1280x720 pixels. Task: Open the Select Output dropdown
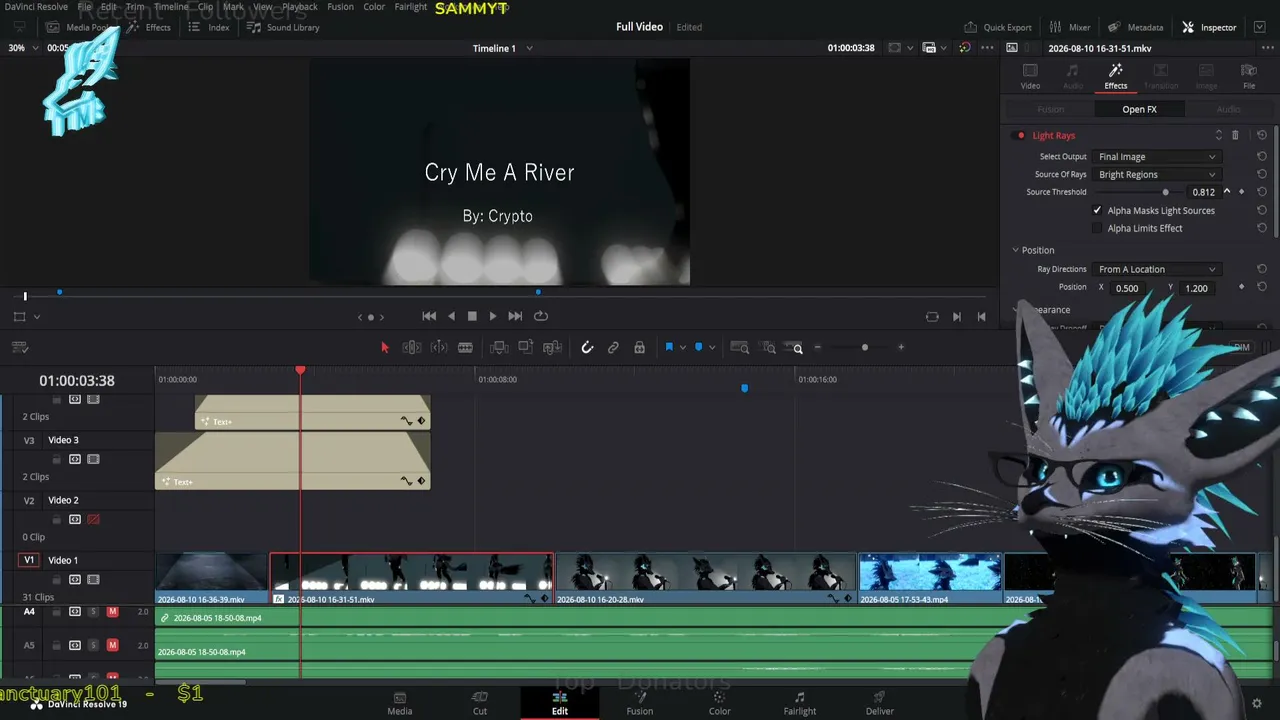tap(1157, 157)
